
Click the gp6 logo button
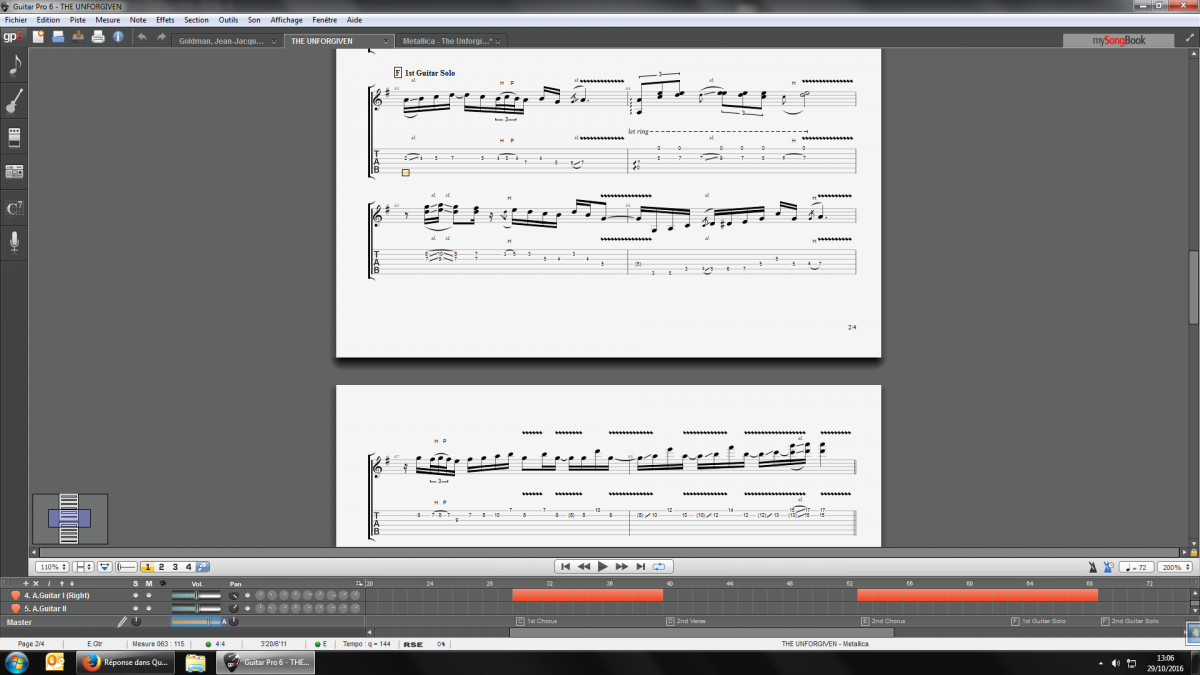[12, 37]
